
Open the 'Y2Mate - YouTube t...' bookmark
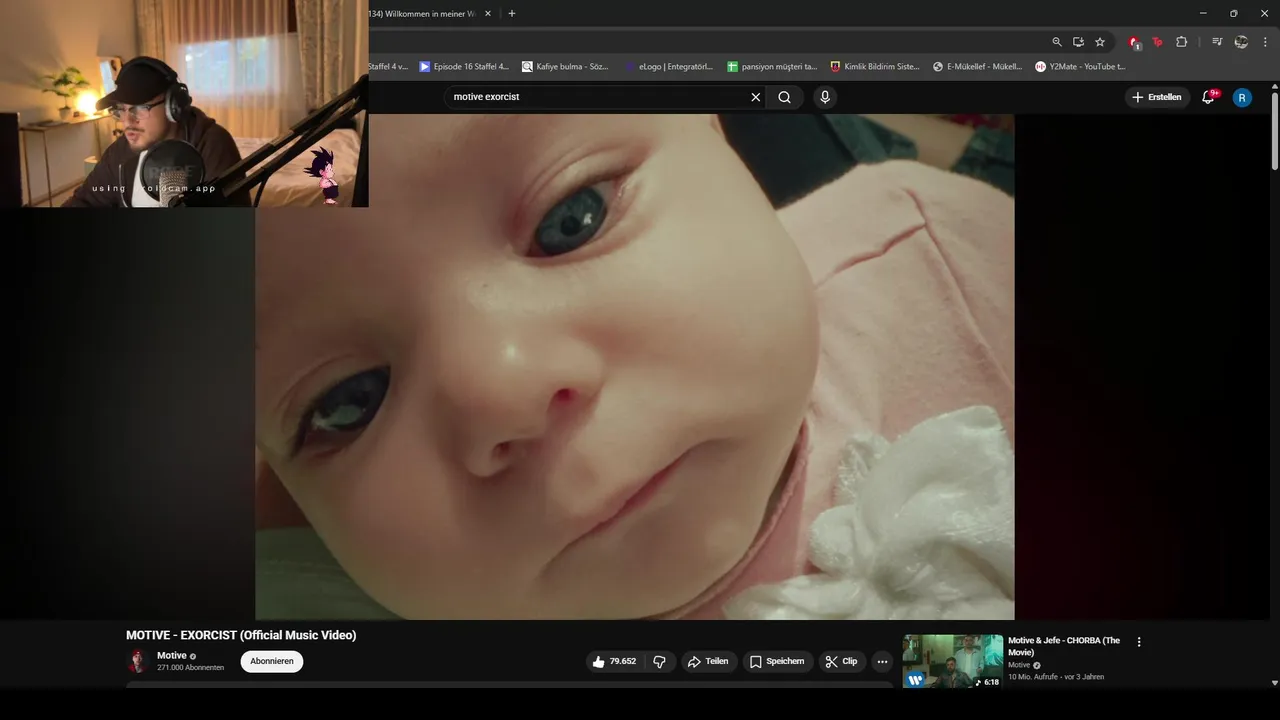(x=1080, y=67)
